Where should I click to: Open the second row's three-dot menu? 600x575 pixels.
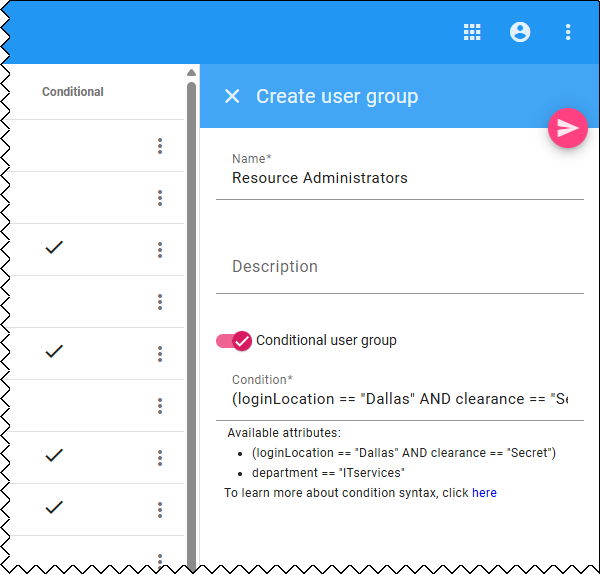coord(160,198)
